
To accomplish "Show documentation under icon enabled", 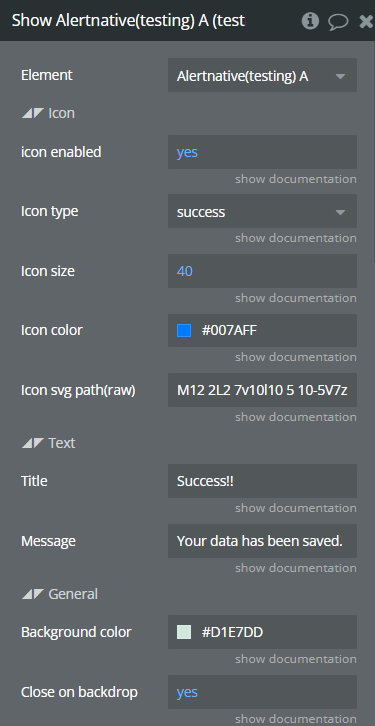I will point(295,179).
